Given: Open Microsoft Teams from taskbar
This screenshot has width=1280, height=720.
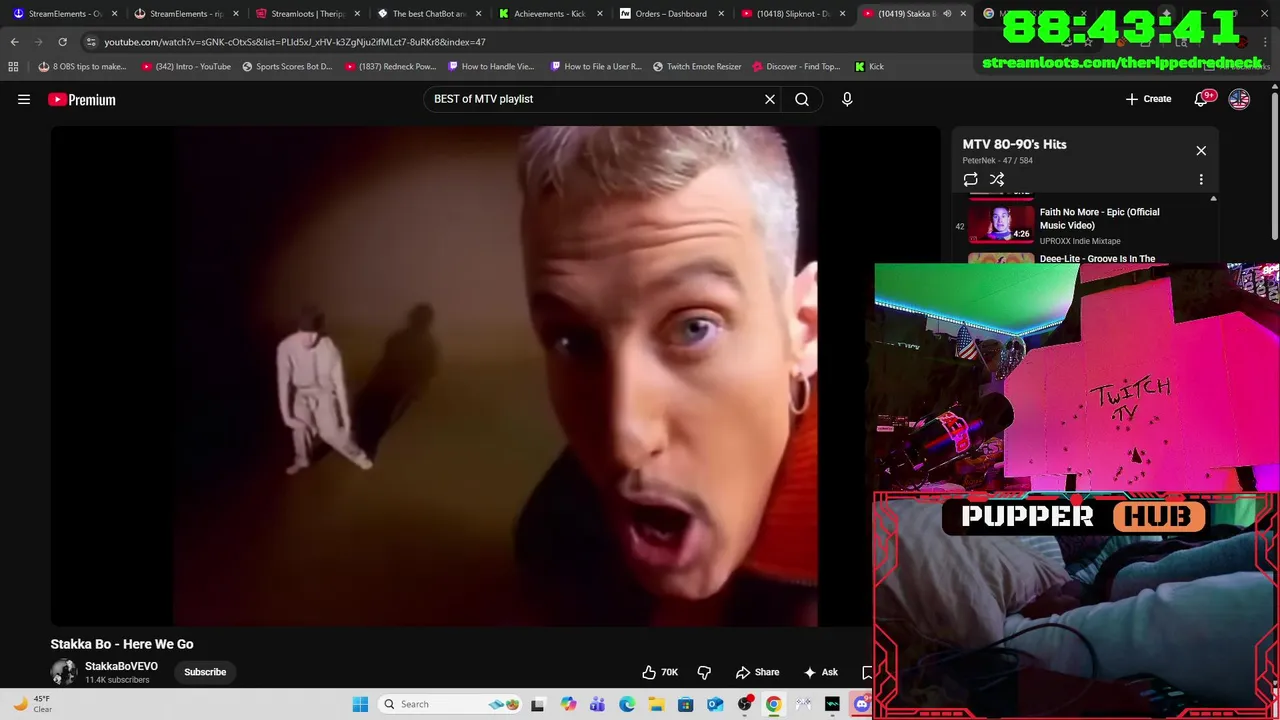Looking at the screenshot, I should click(597, 704).
